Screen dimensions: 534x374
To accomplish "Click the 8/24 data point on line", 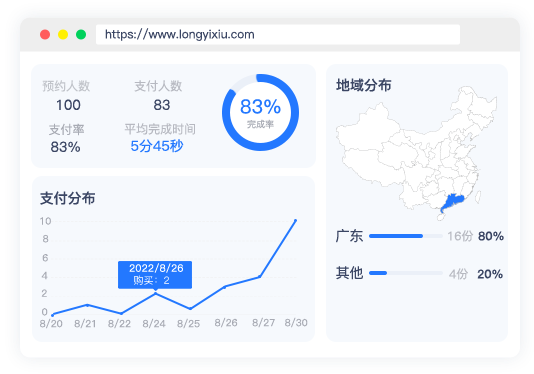I will [x=155, y=293].
